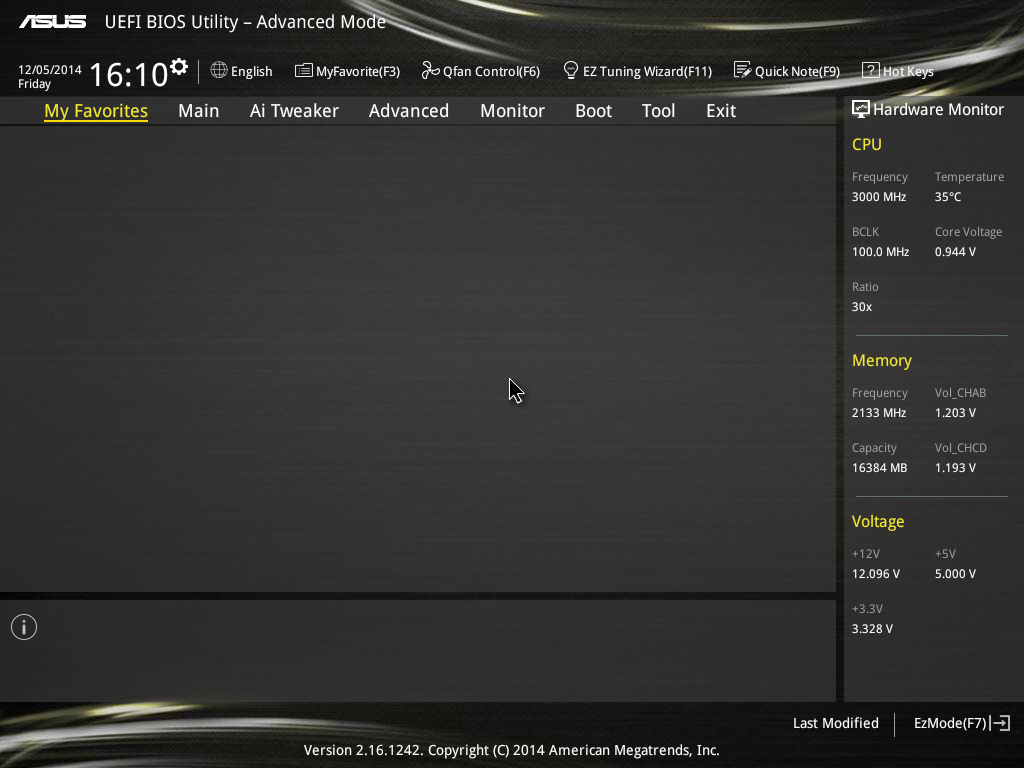This screenshot has height=768, width=1024.
Task: Click the Hot Keys question mark icon
Action: pyautogui.click(x=871, y=71)
